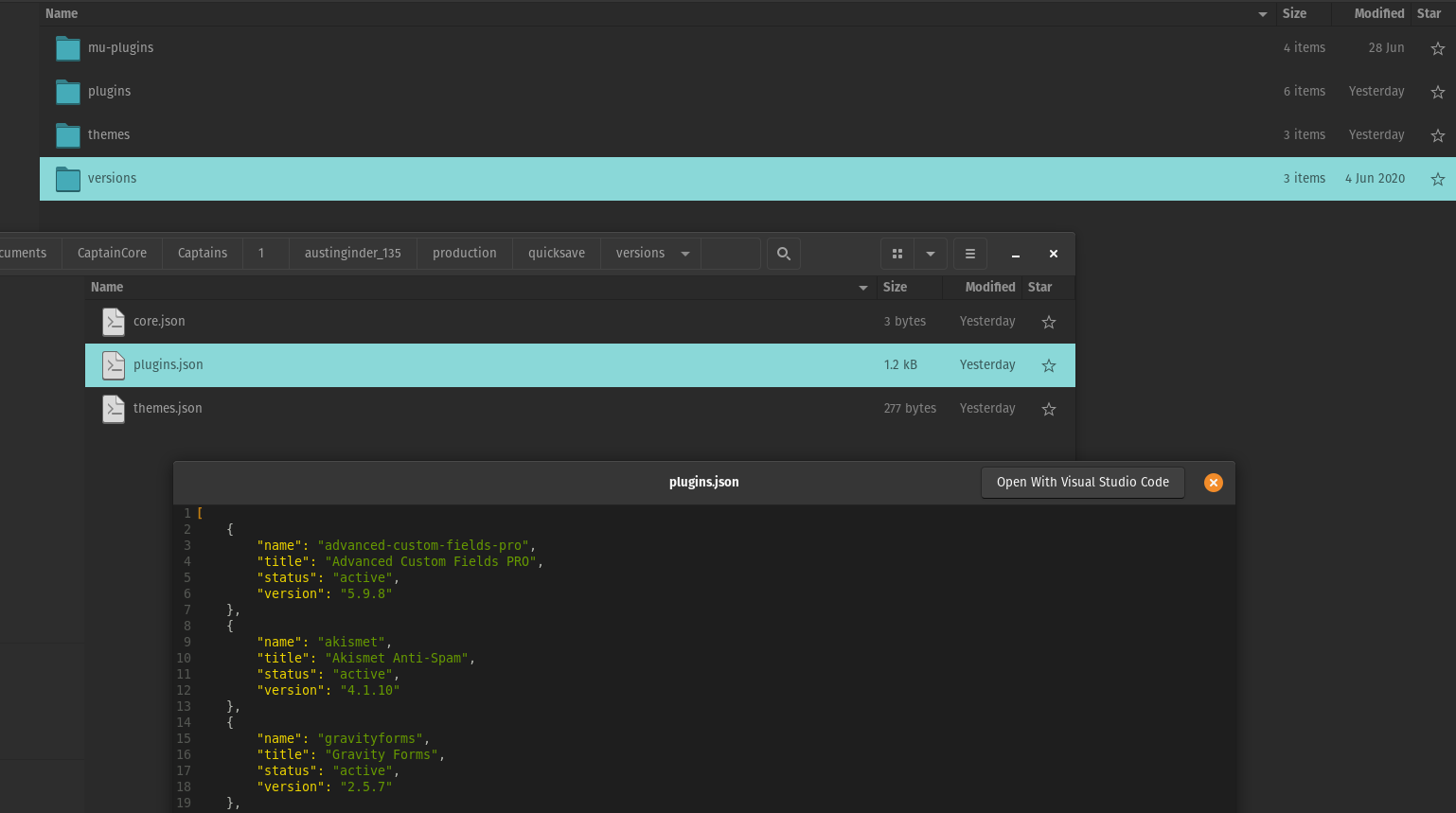Select the themes folder icon
This screenshot has width=1456, height=813.
tap(68, 135)
